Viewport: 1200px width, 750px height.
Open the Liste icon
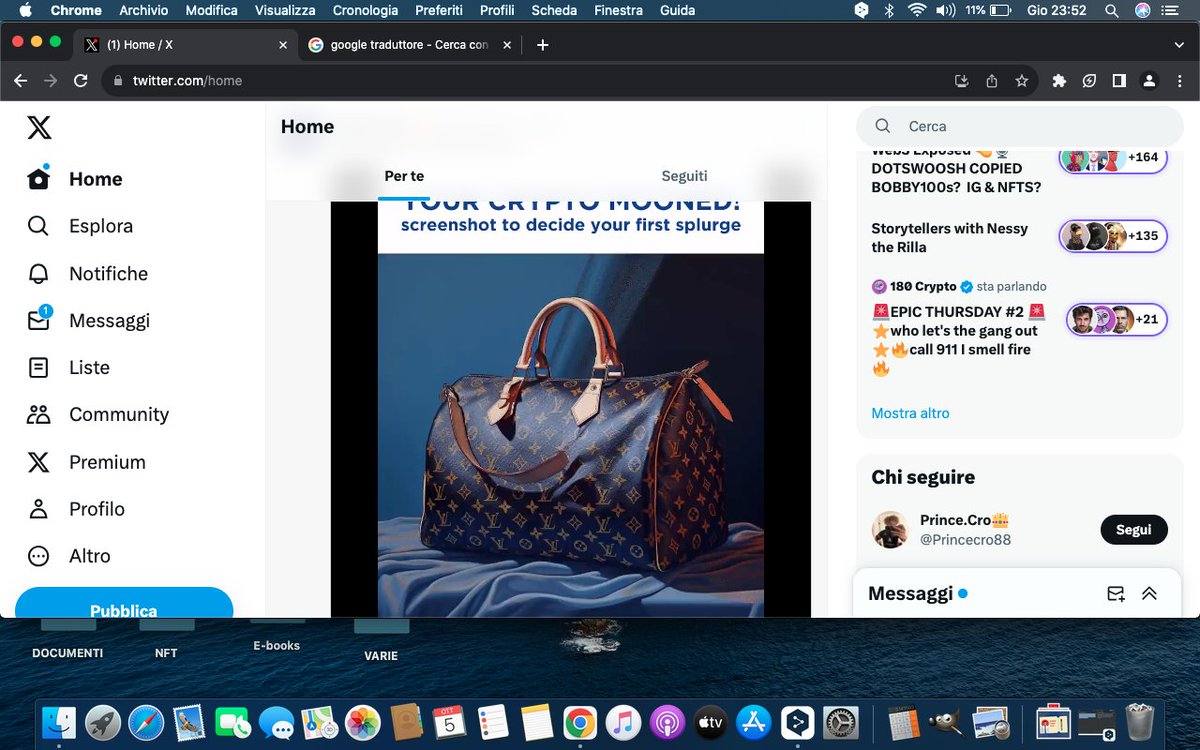coord(38,368)
